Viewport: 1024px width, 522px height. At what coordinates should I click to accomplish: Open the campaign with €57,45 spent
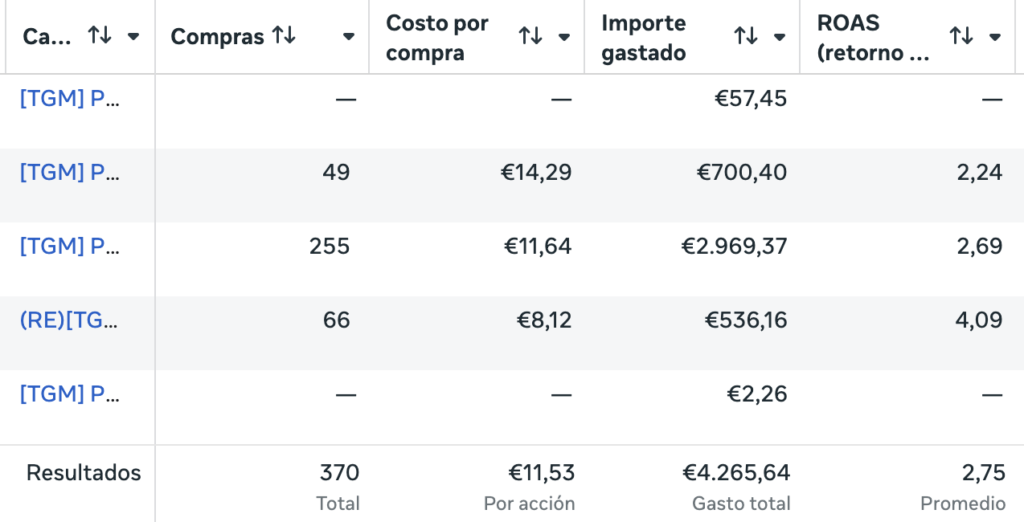[69, 98]
